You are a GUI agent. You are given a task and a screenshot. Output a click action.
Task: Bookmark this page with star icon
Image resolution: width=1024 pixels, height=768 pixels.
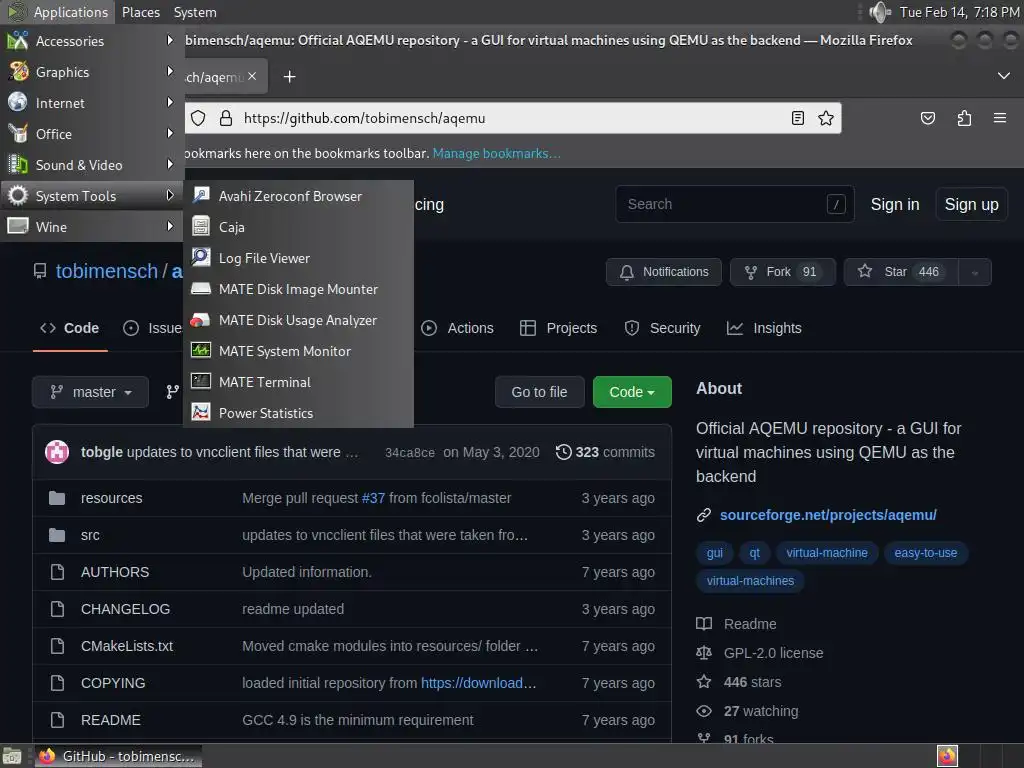(825, 118)
